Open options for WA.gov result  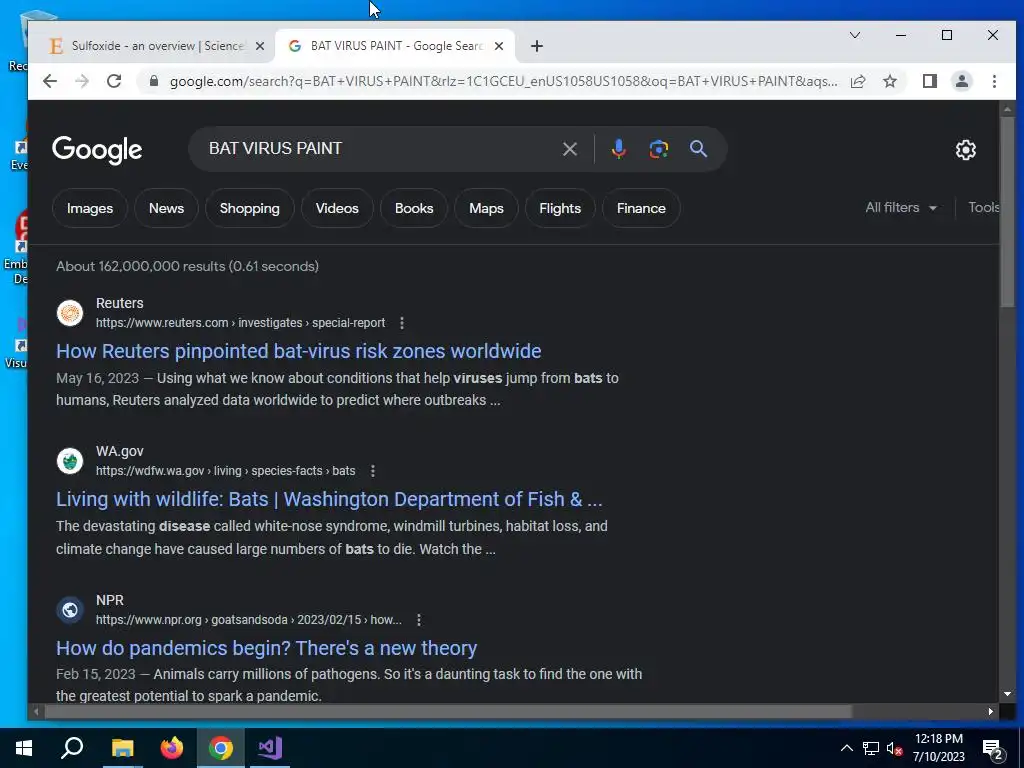pos(372,471)
